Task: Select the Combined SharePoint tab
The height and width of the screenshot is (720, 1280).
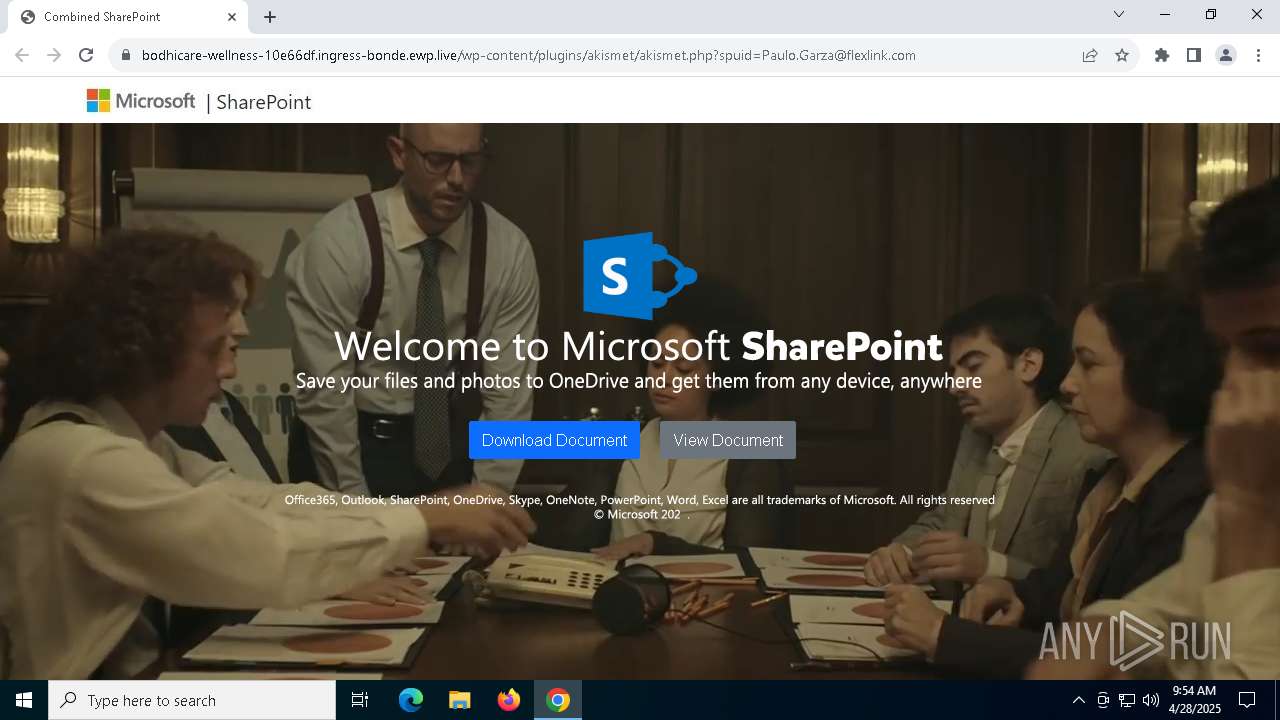Action: [128, 17]
